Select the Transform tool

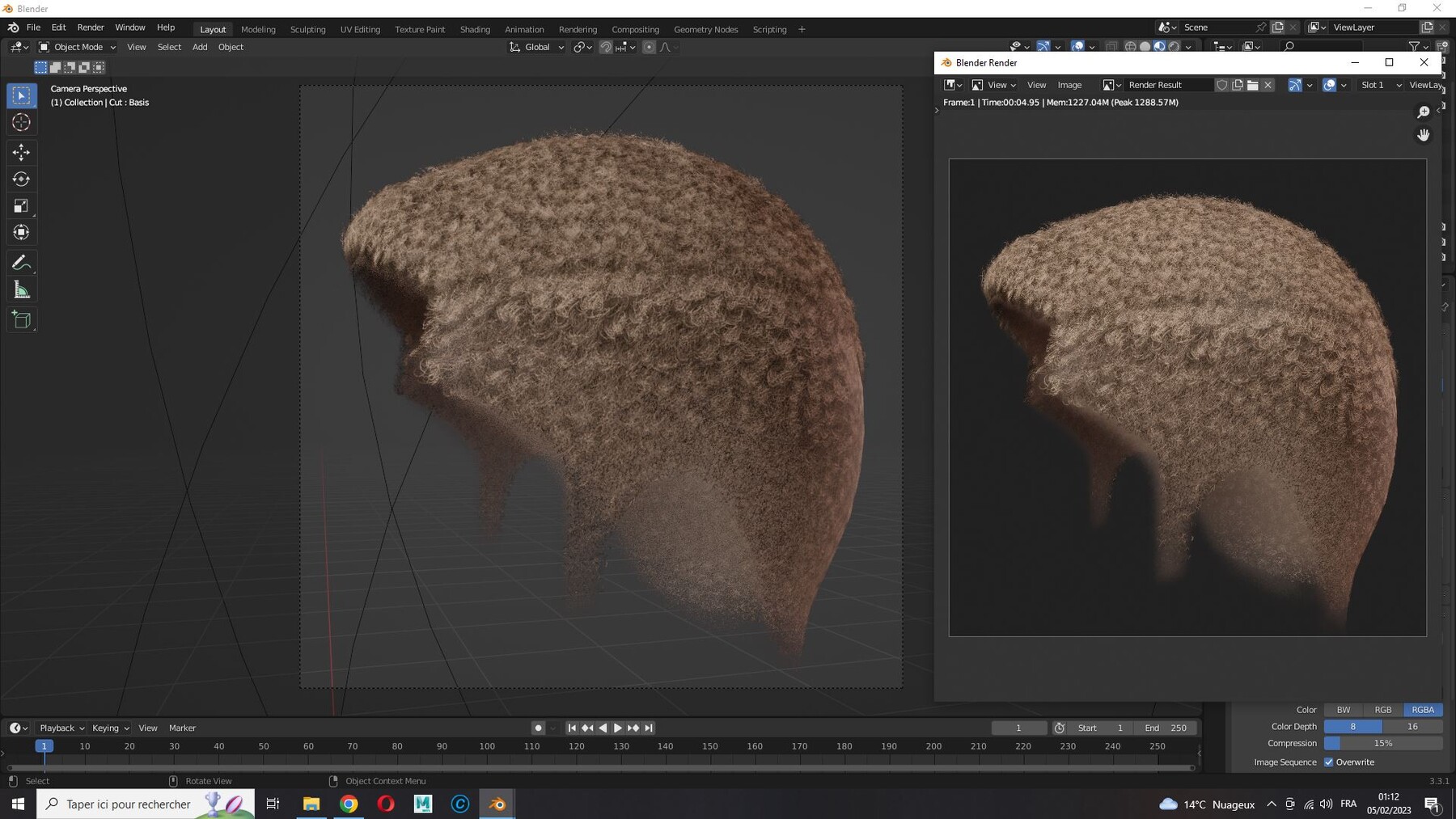pyautogui.click(x=22, y=233)
